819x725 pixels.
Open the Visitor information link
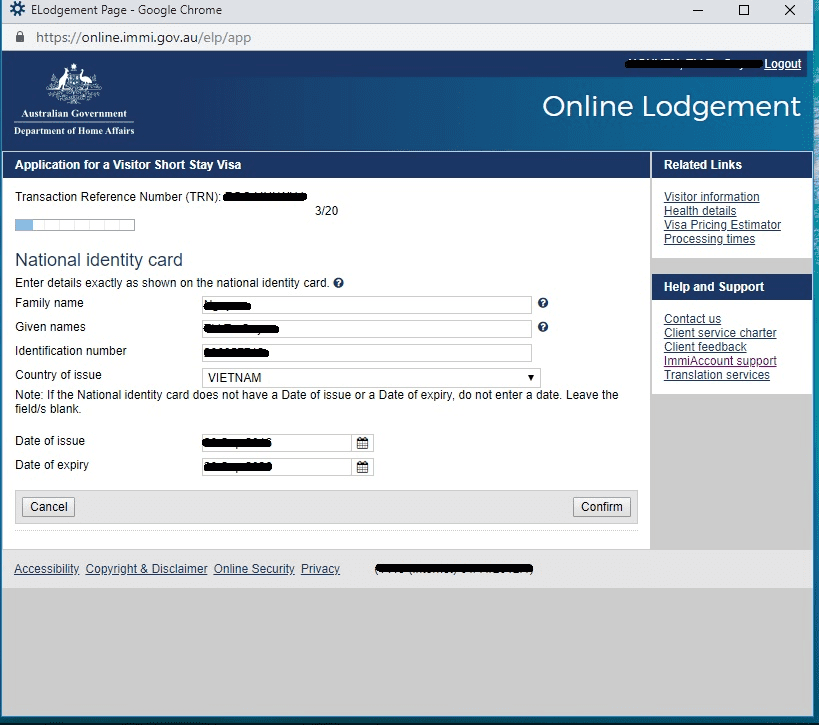coord(711,197)
